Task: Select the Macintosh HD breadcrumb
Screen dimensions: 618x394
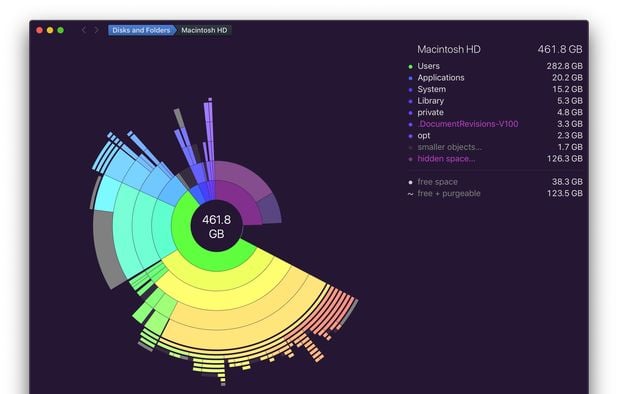Action: [204, 30]
